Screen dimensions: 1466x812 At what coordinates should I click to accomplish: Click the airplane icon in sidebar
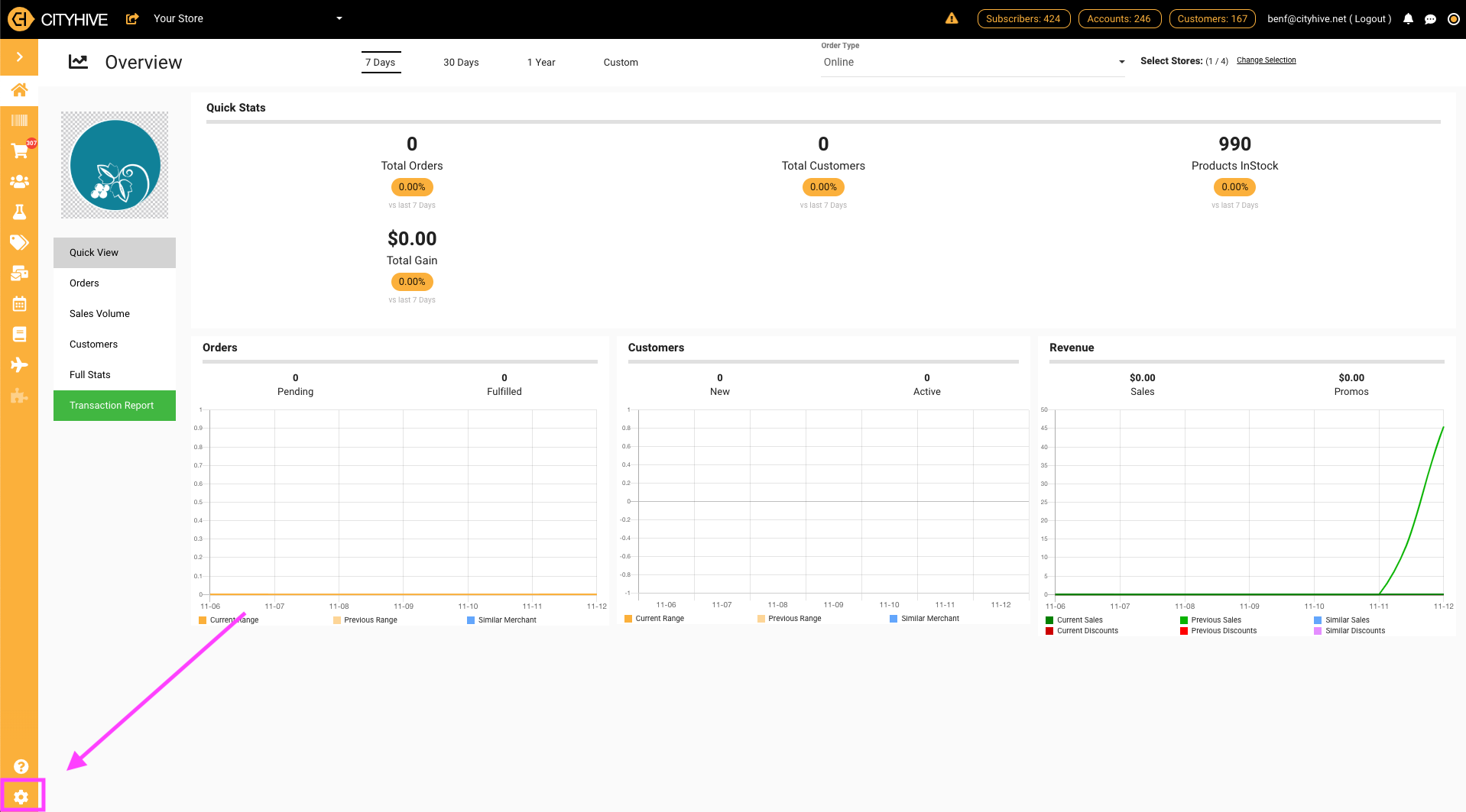pyautogui.click(x=20, y=364)
